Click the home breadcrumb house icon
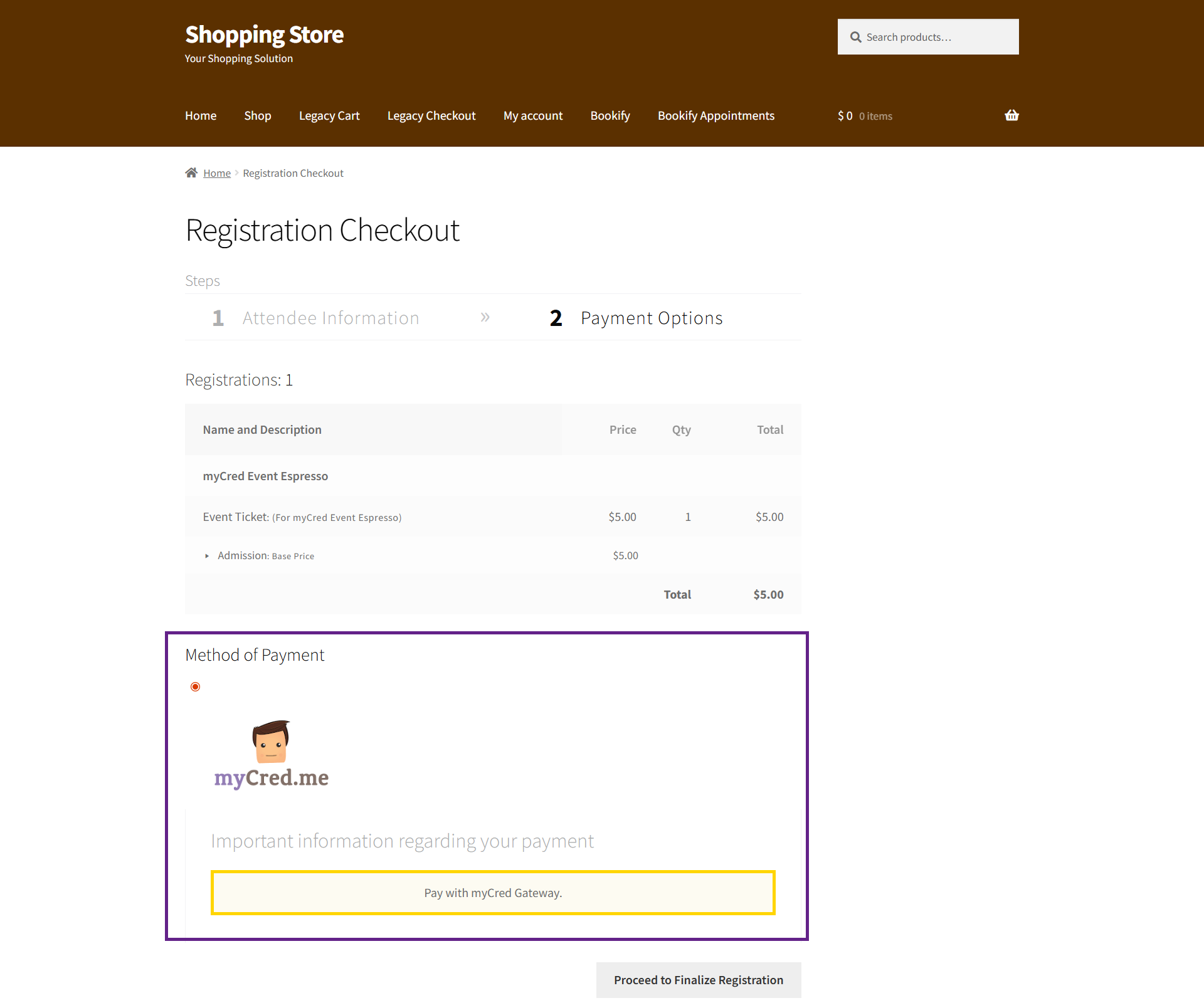Screen dimensions: 1204x1008 click(191, 173)
